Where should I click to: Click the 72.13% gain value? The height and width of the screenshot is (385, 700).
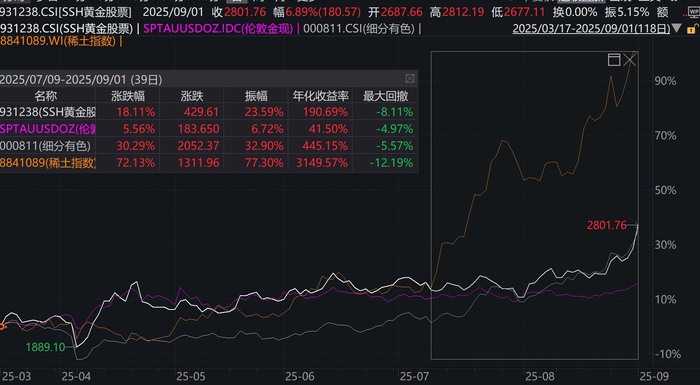(x=136, y=163)
